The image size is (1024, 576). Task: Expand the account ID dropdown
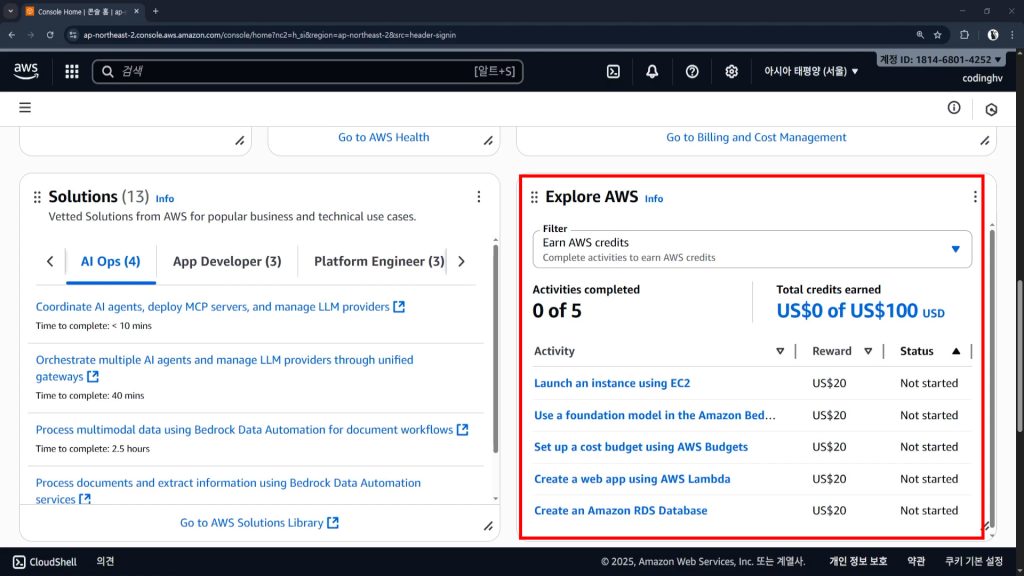pos(940,59)
